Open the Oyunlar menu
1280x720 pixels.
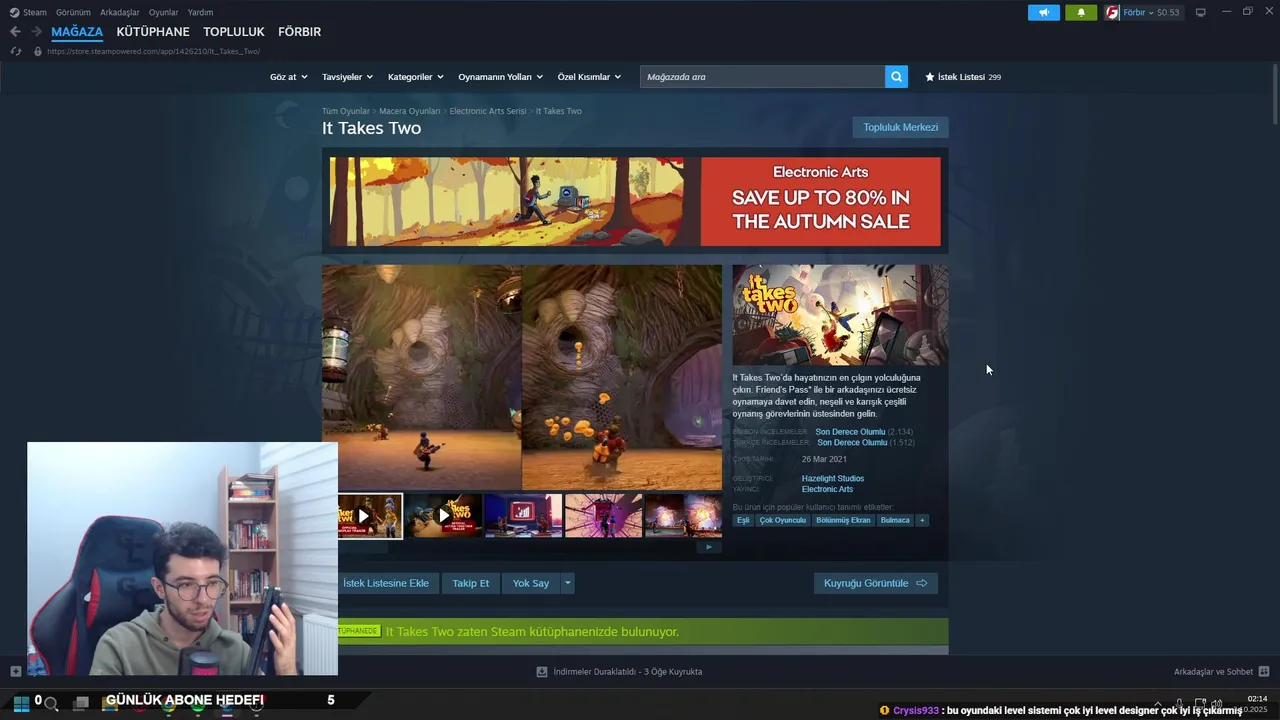[x=164, y=12]
